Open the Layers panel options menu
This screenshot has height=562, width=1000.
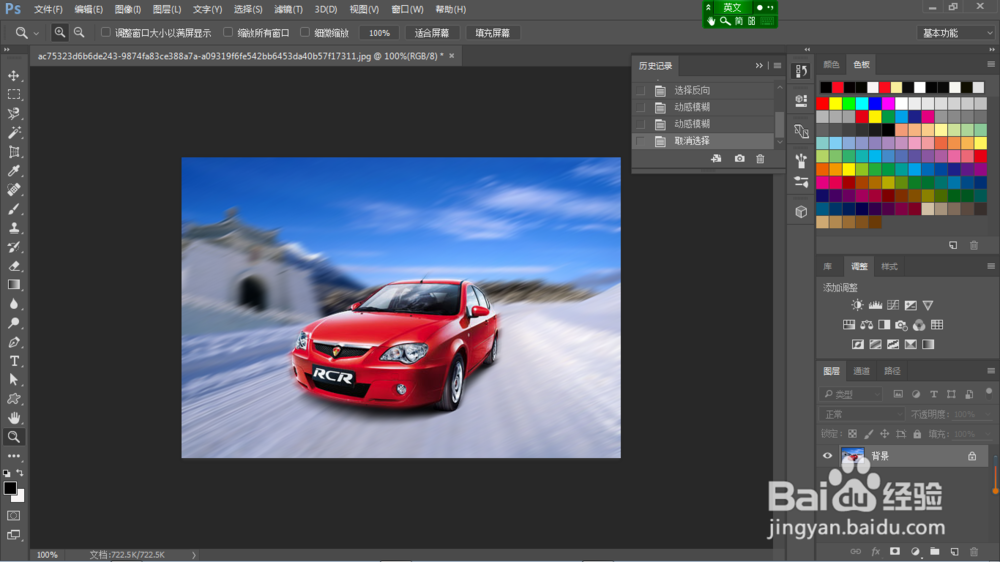pyautogui.click(x=990, y=371)
